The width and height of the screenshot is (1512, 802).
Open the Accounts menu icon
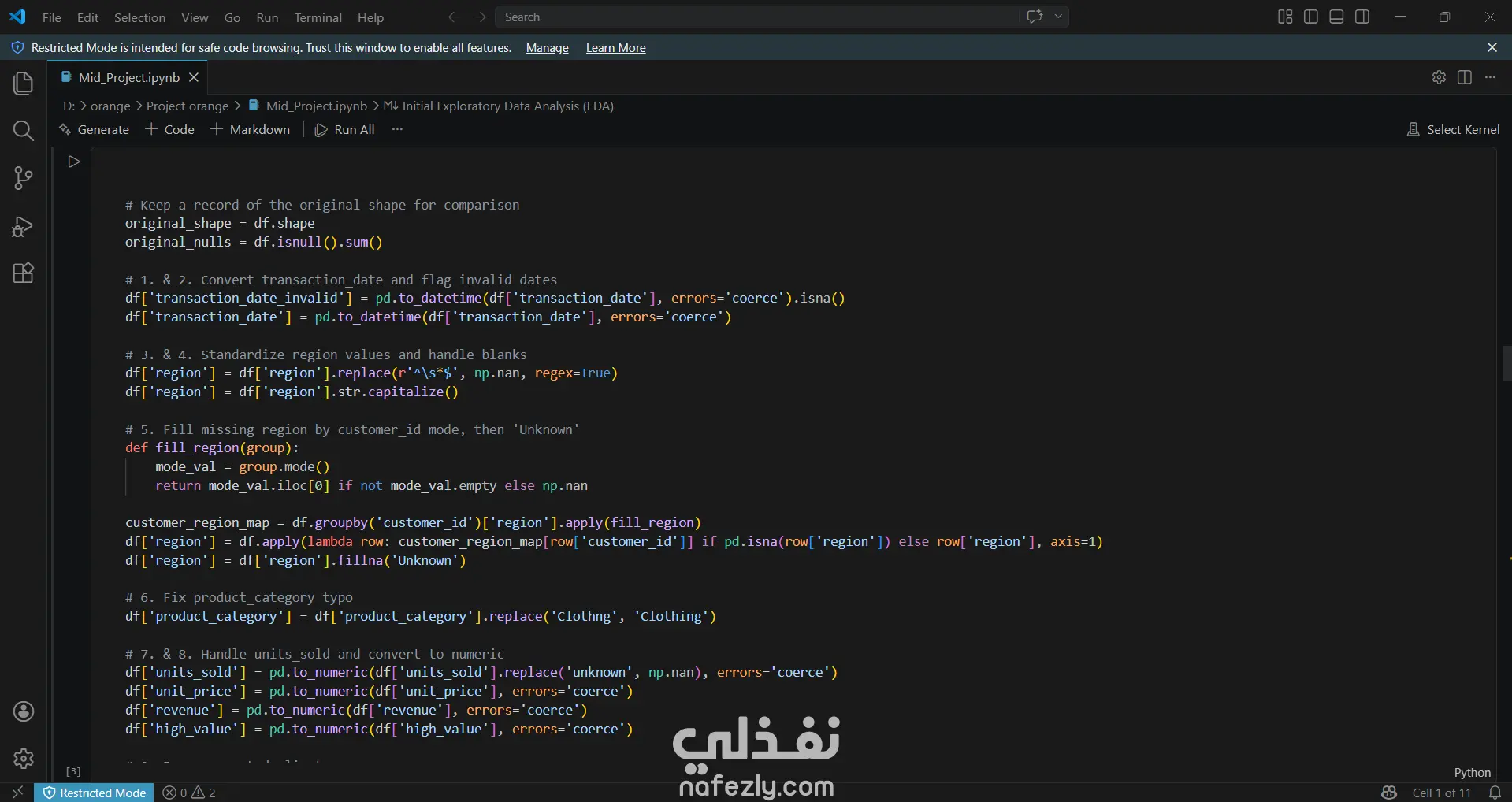coord(24,711)
